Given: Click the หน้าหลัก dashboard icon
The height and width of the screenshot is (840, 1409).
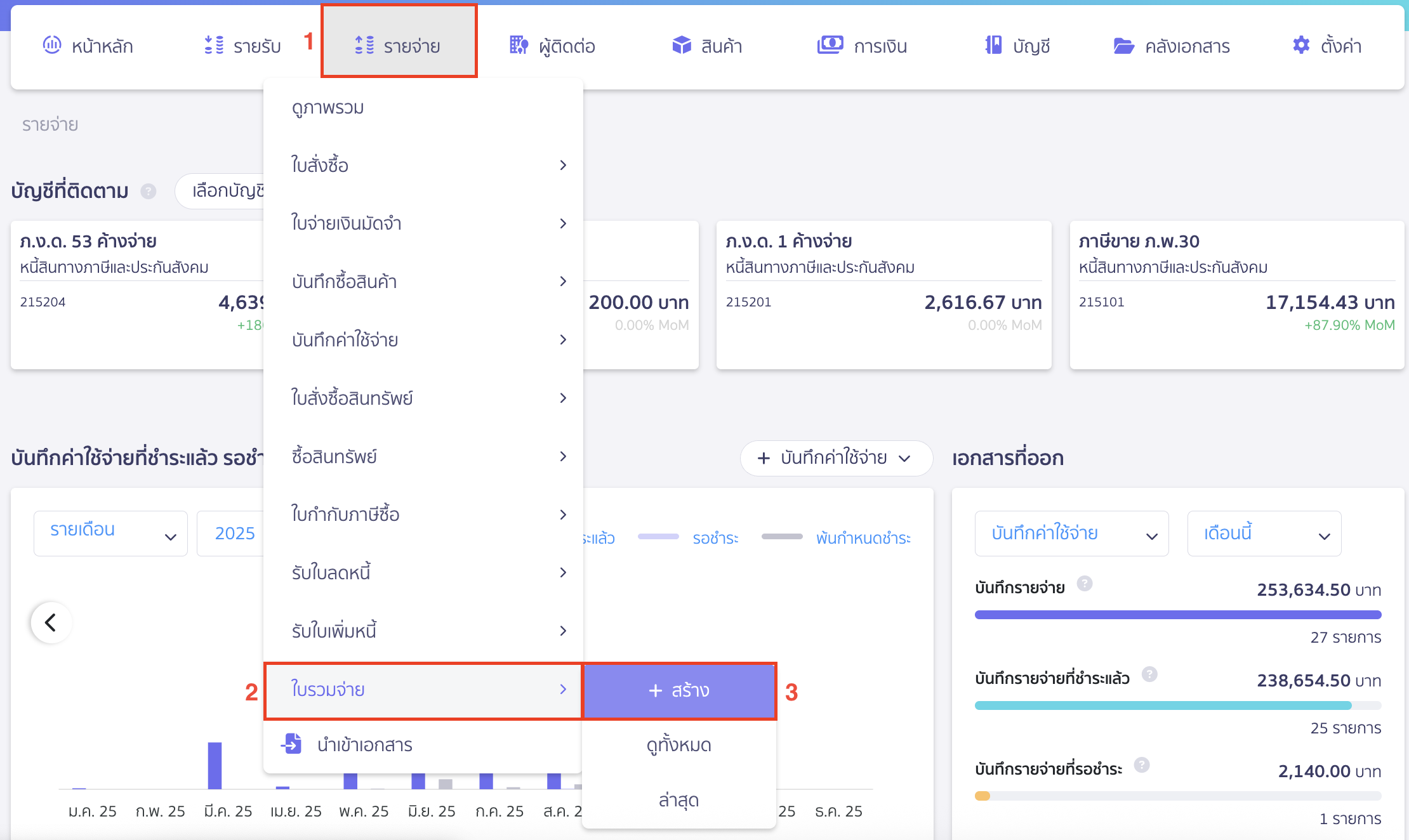Looking at the screenshot, I should (51, 45).
